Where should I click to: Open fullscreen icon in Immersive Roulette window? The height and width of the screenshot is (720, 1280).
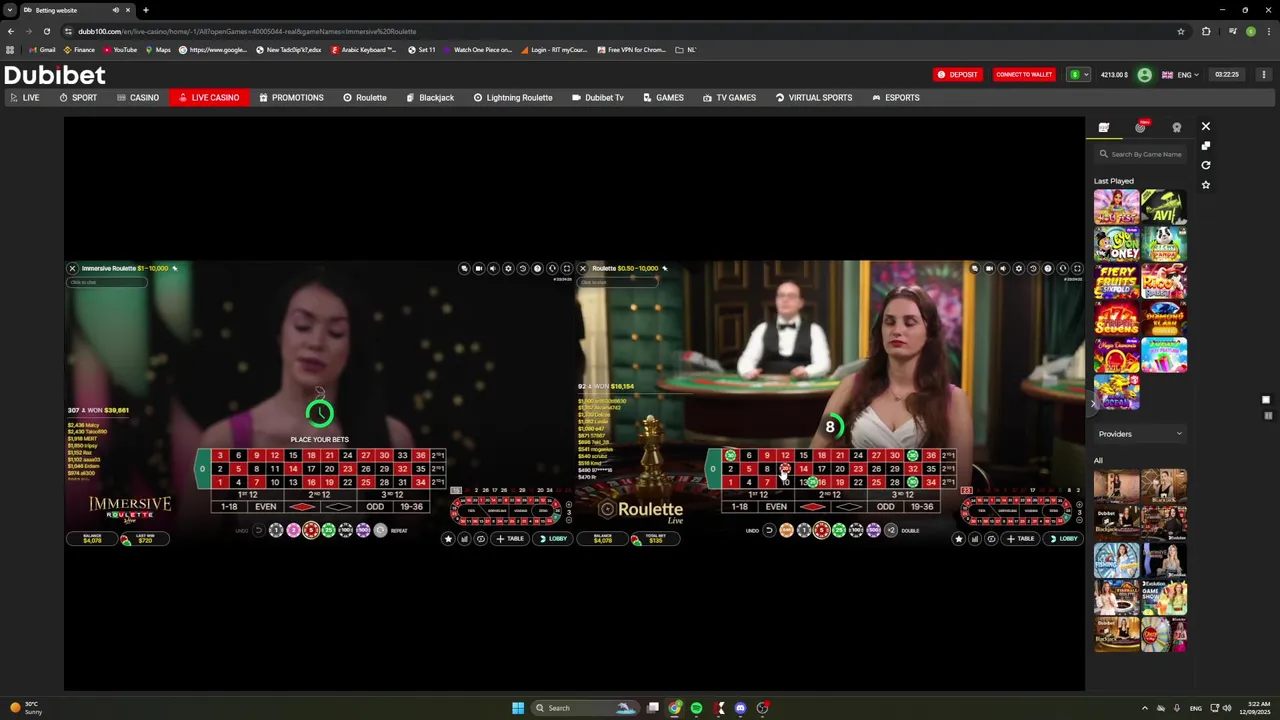[x=566, y=268]
